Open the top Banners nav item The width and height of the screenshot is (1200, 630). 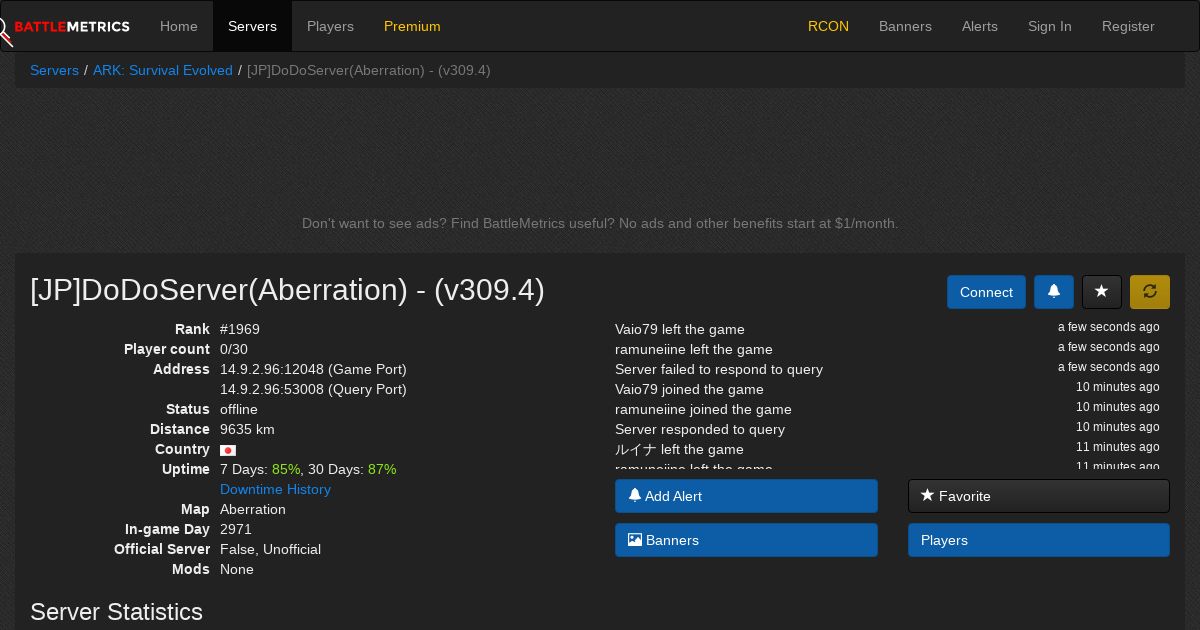pyautogui.click(x=905, y=26)
